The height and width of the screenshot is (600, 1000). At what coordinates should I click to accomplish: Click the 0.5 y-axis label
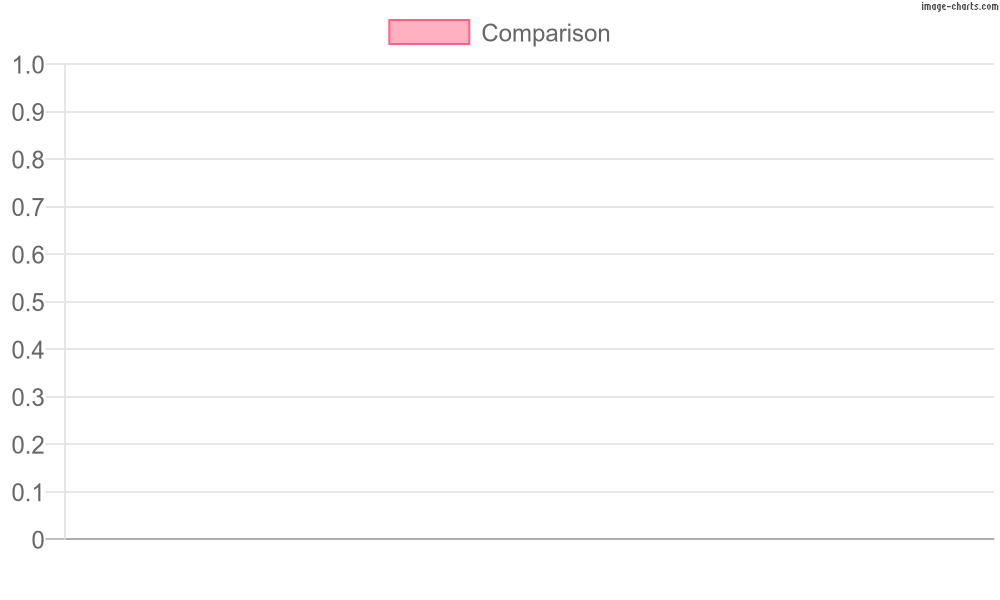click(x=28, y=302)
